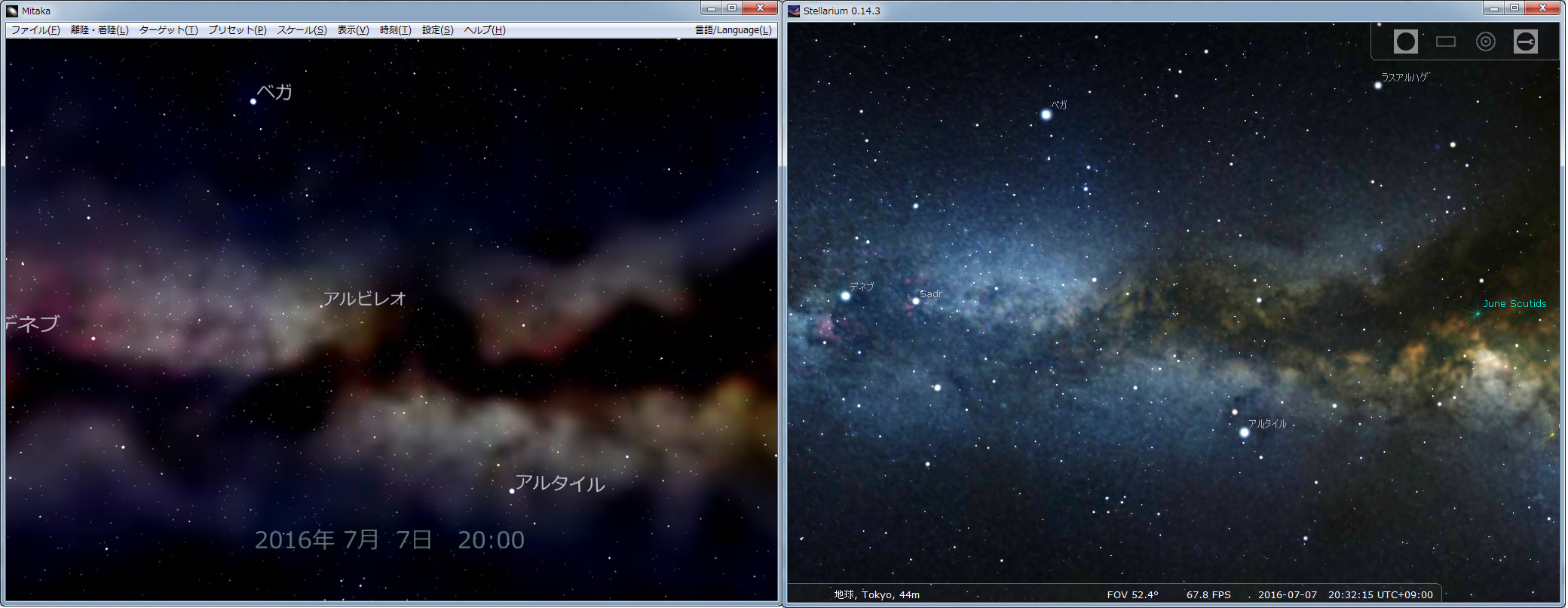The image size is (1568, 608).
Task: Minimize the Stellarium window
Action: [1493, 8]
